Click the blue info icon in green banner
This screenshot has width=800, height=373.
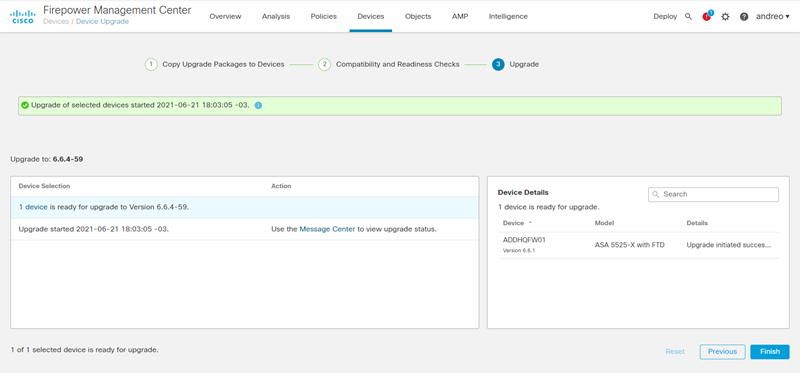point(258,106)
